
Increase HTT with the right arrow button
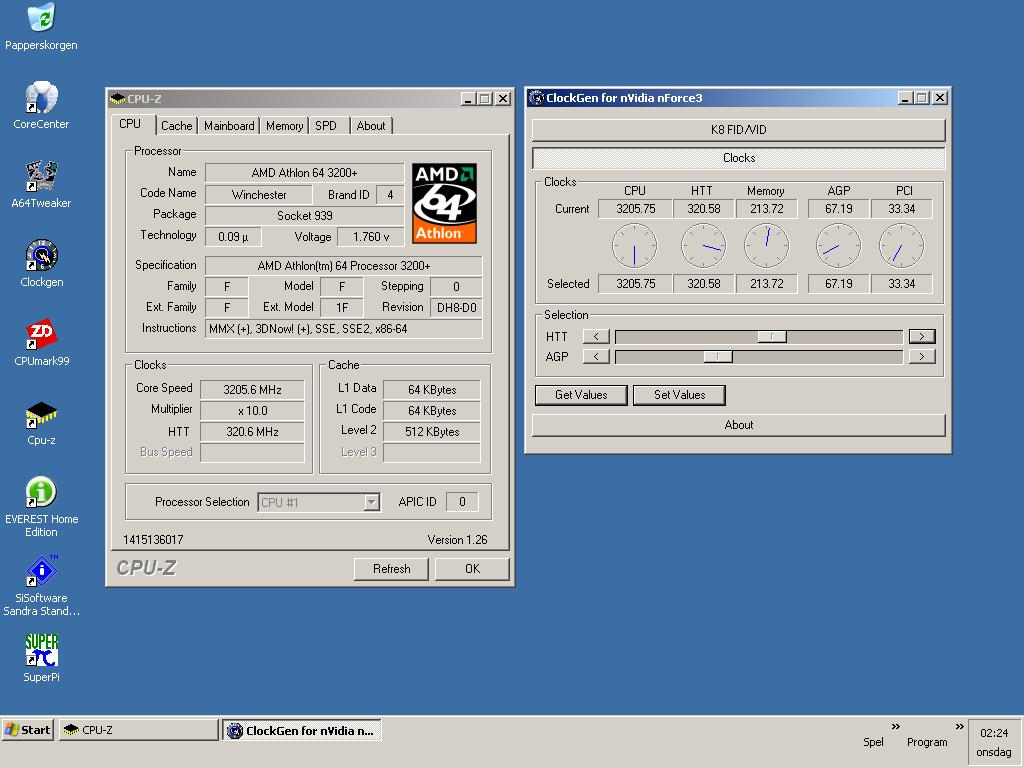tap(922, 336)
